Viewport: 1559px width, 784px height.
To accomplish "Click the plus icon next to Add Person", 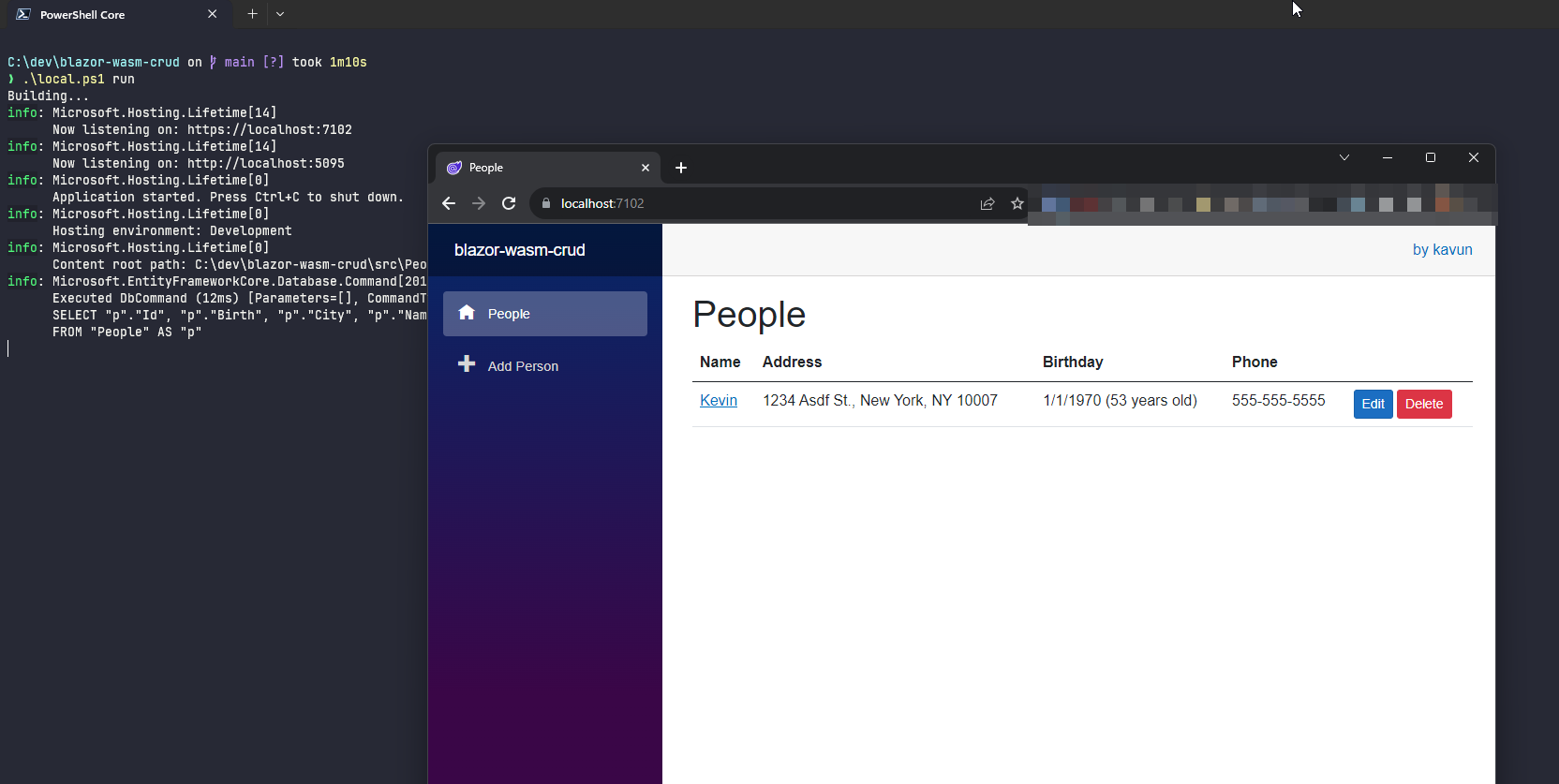I will (x=467, y=364).
